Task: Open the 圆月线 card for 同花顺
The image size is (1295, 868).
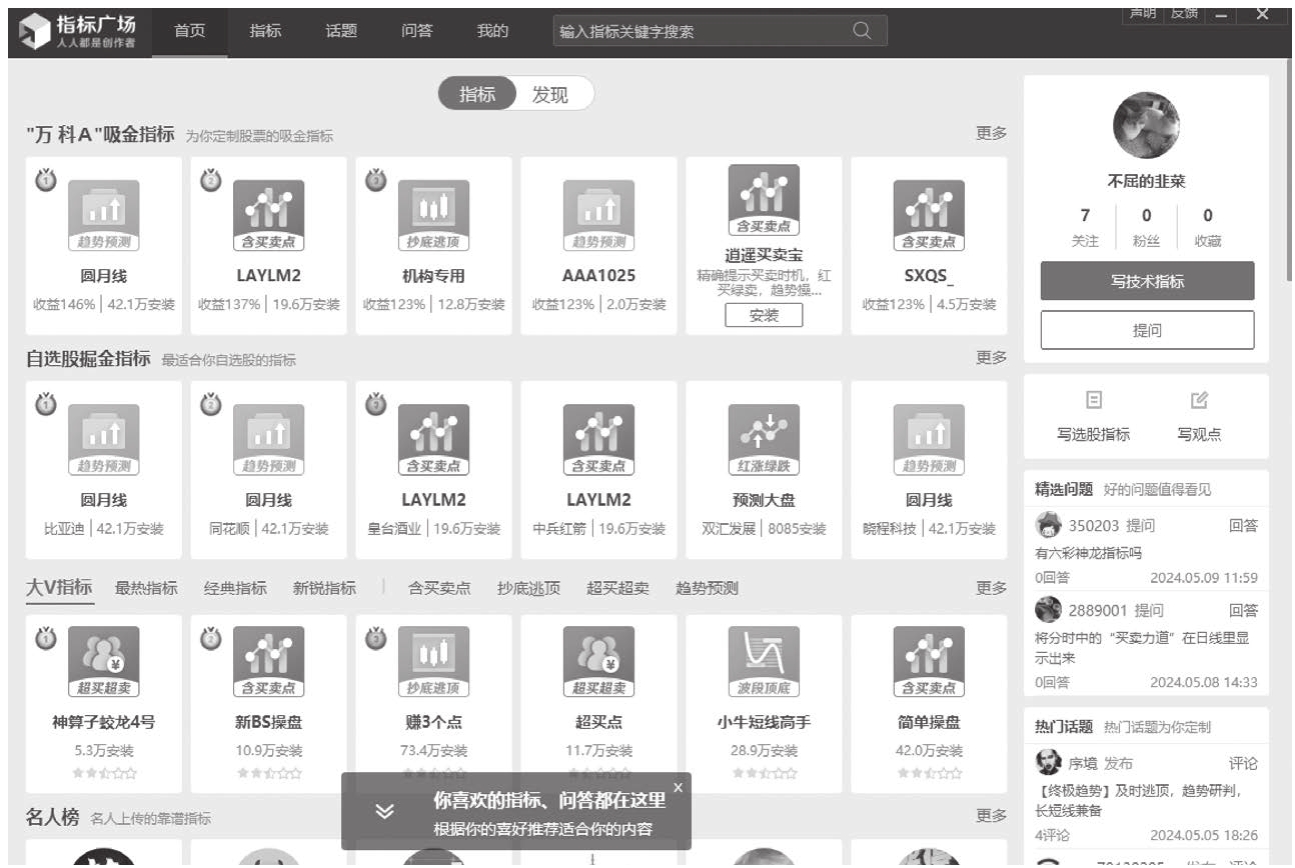Action: (268, 470)
